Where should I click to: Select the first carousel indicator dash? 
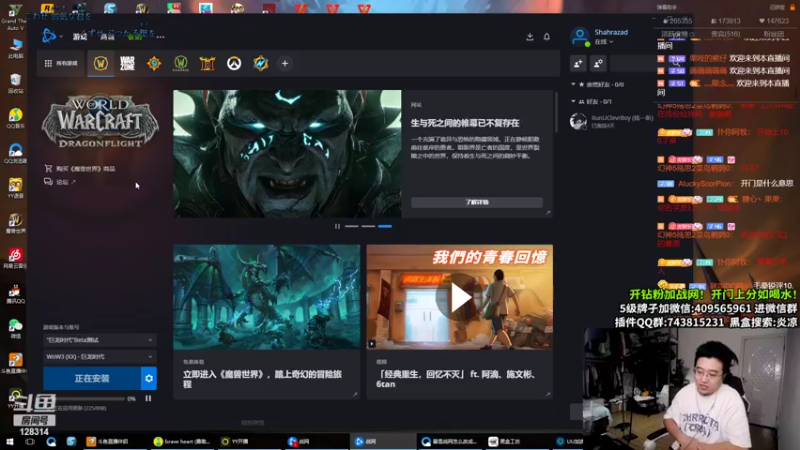tap(352, 226)
